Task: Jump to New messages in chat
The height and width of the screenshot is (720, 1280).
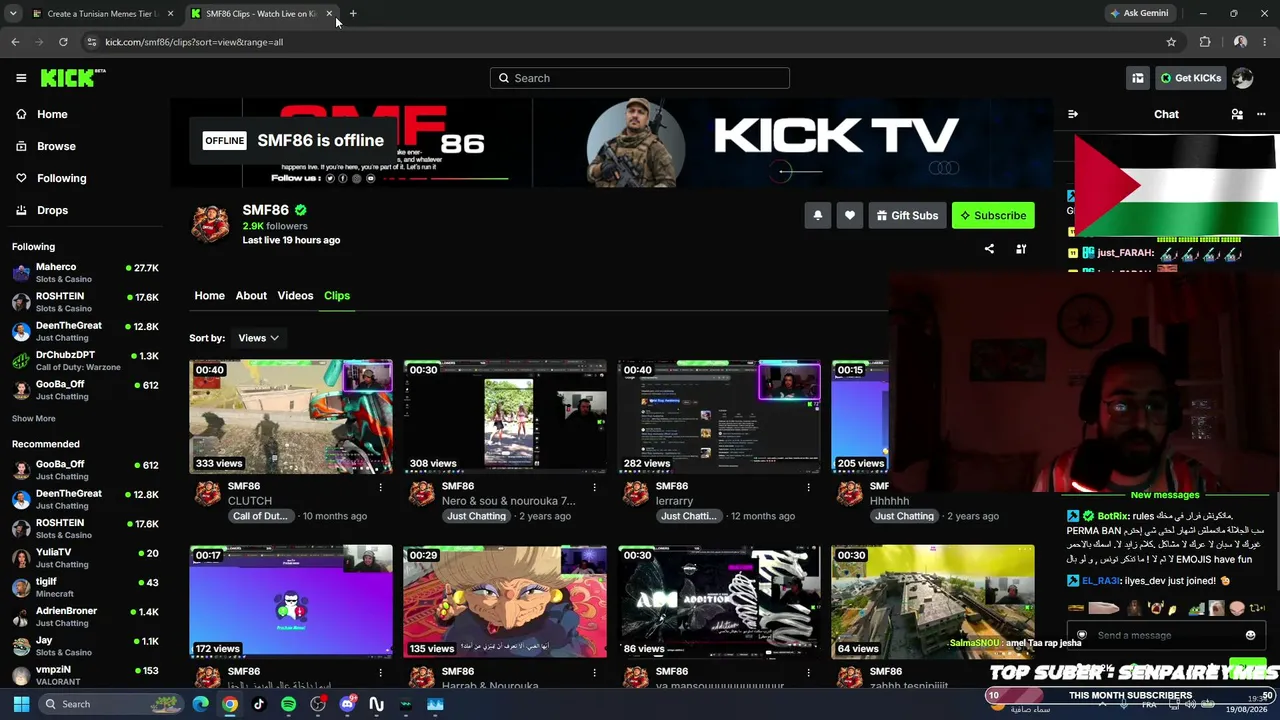Action: 1165,495
